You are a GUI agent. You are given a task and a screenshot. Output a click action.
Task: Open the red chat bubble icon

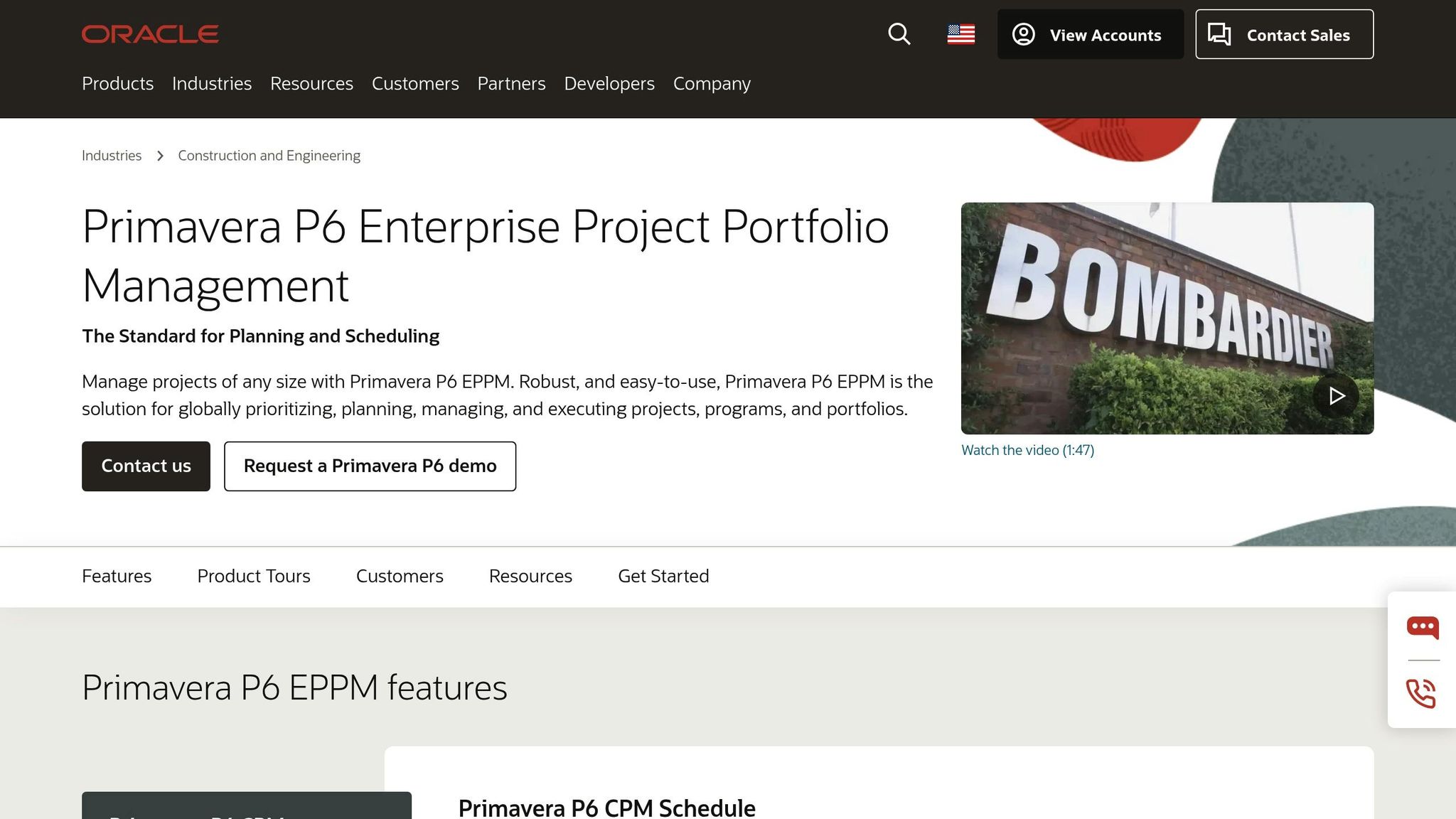1423,627
